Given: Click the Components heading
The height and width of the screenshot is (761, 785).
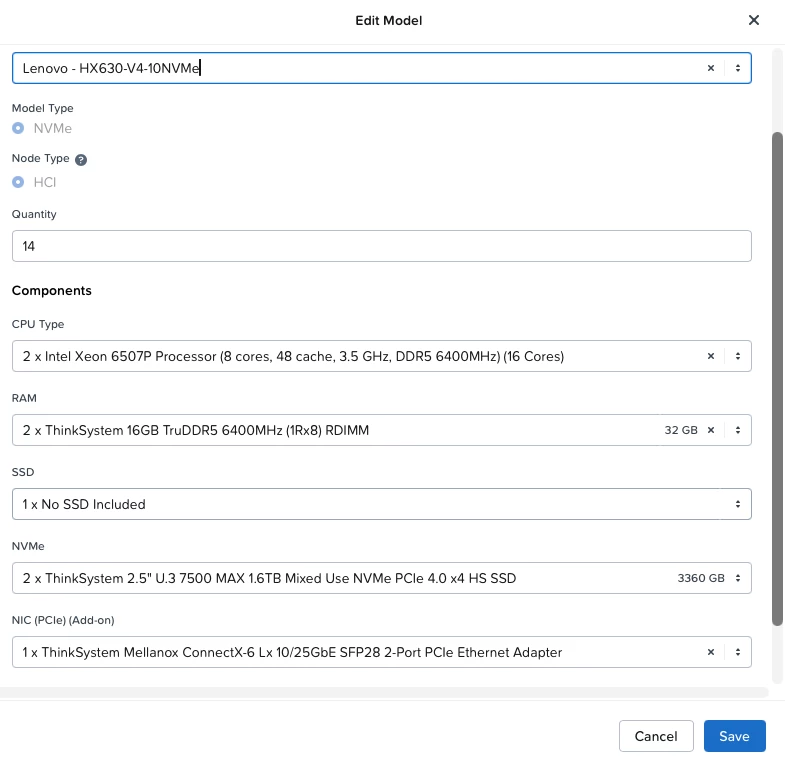Looking at the screenshot, I should [x=52, y=291].
